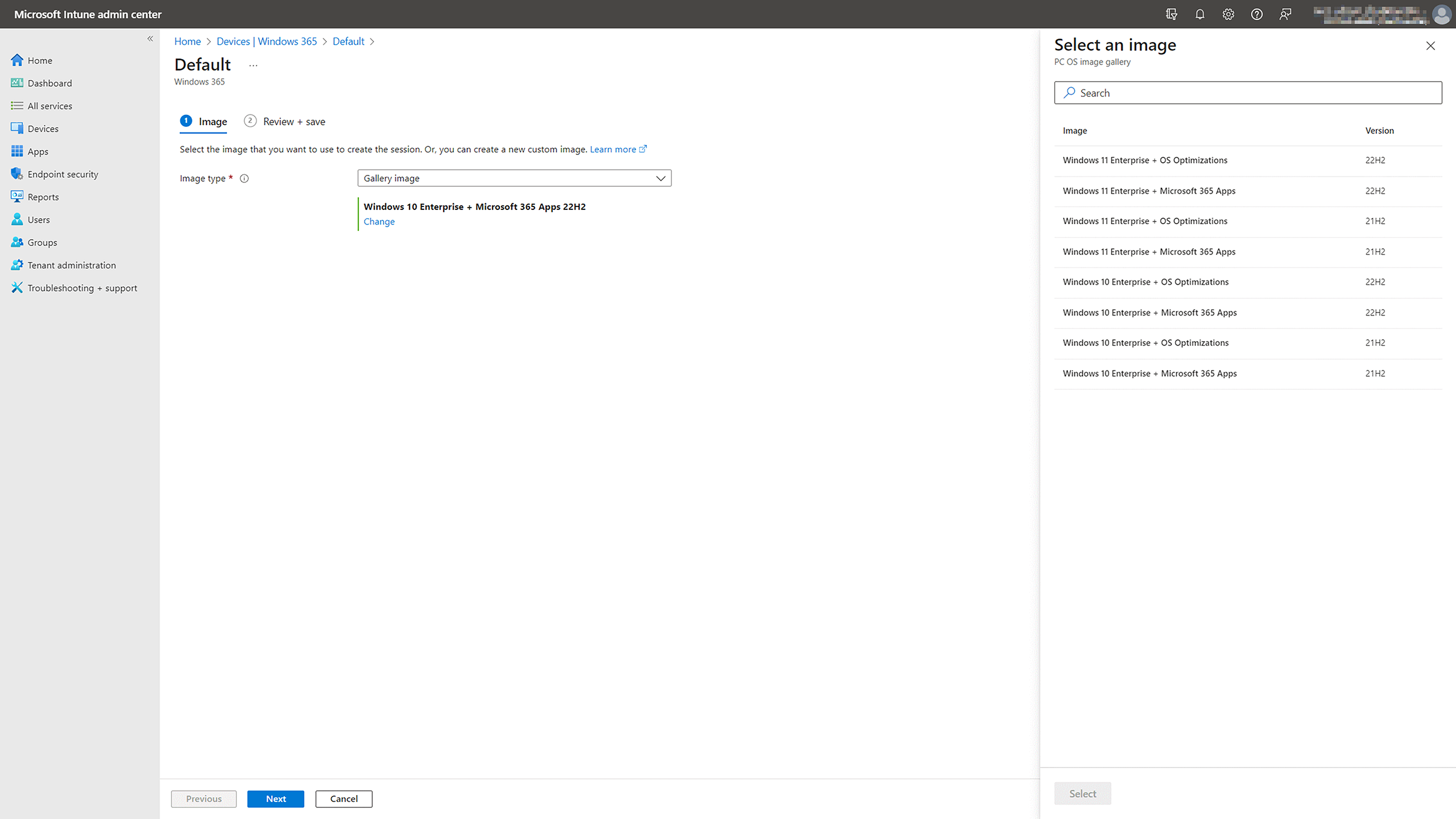The height and width of the screenshot is (819, 1456).
Task: Click the Next button
Action: point(275,799)
